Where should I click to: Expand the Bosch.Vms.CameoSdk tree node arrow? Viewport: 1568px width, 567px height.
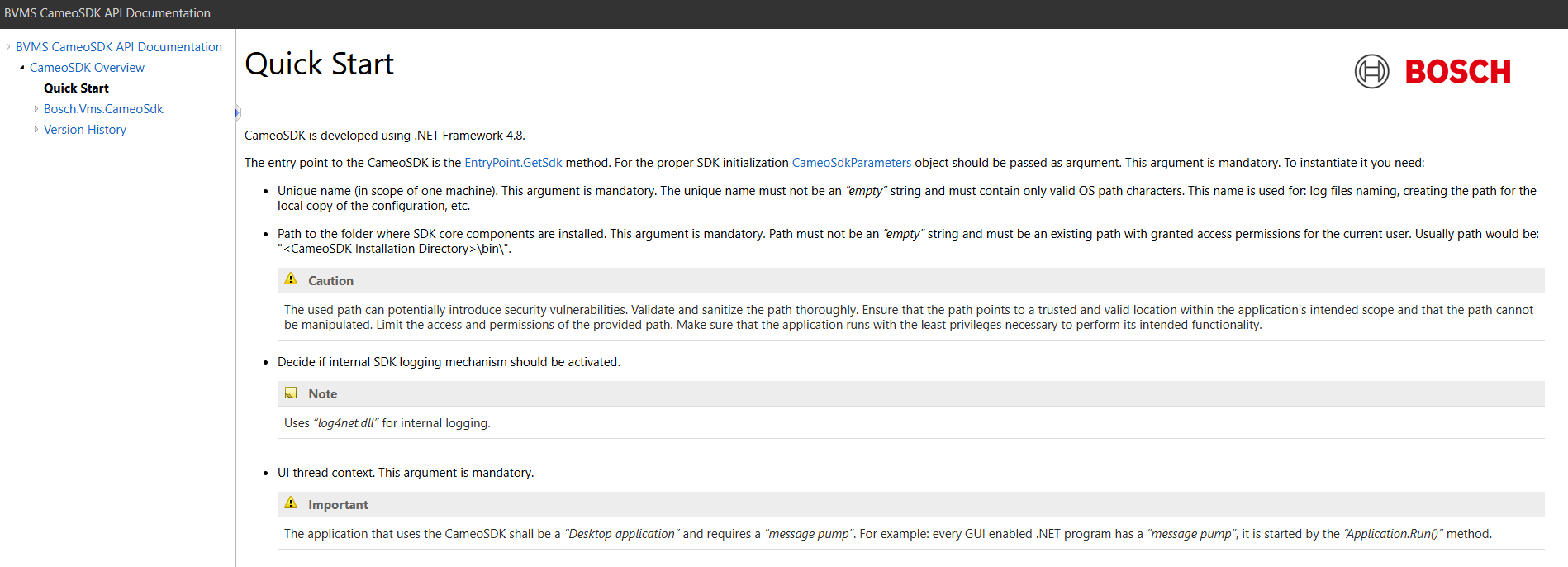pyautogui.click(x=36, y=109)
